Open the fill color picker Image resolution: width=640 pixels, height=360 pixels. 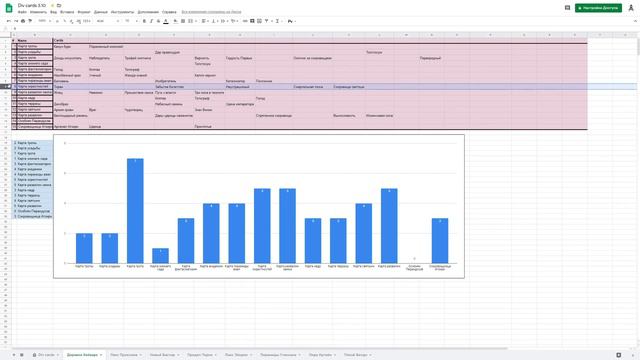176,21
